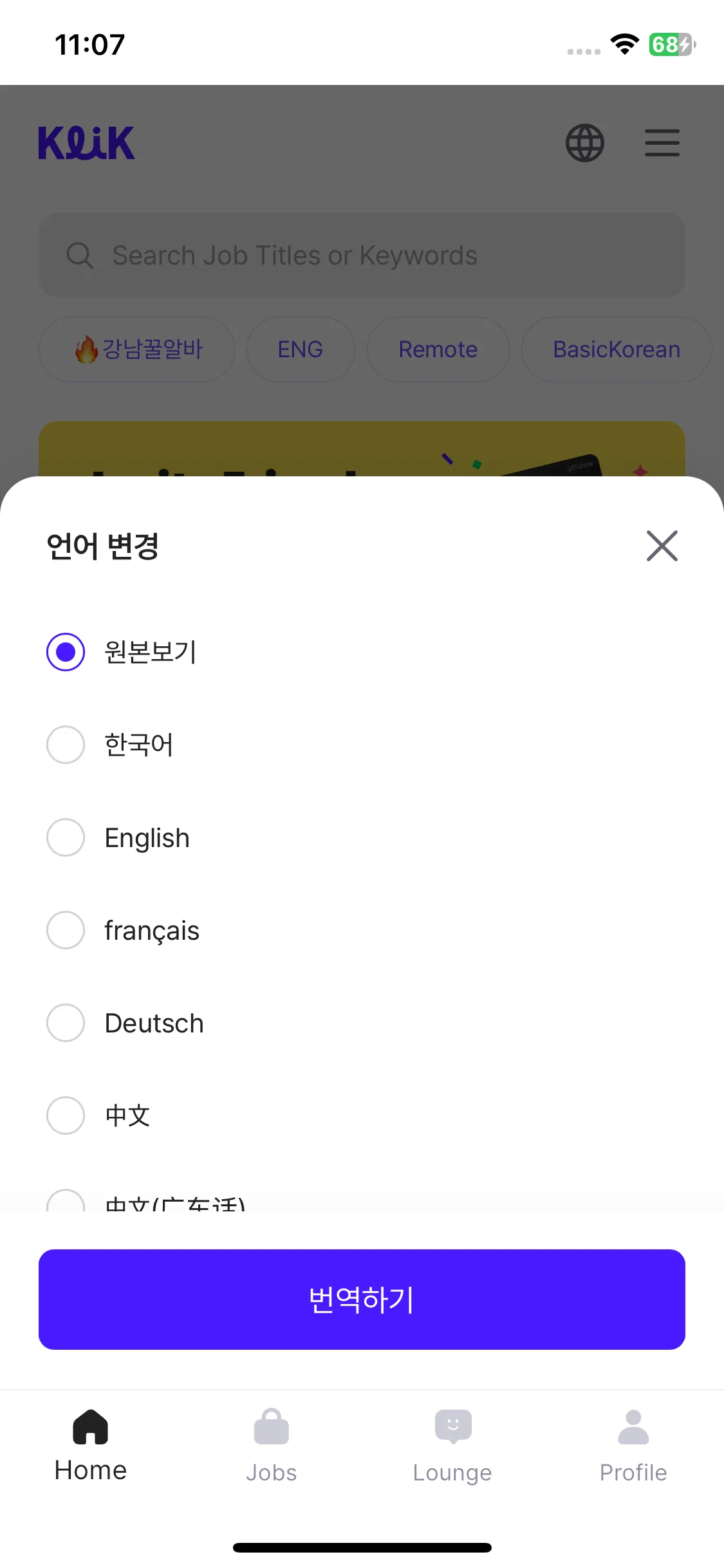Choose the 한국어 radio button
This screenshot has width=724, height=1568.
pyautogui.click(x=66, y=745)
